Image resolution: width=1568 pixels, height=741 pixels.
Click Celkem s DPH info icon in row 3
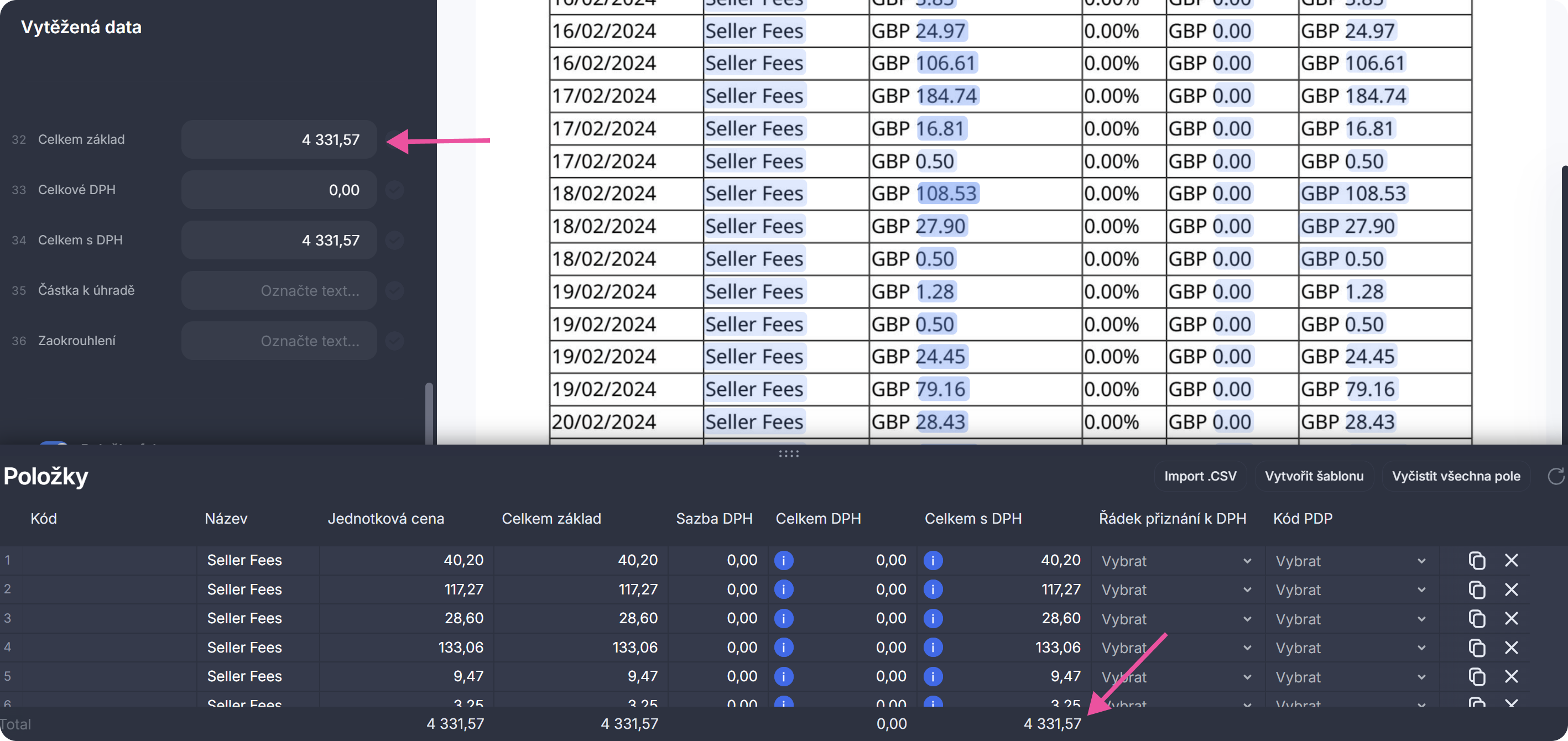pyautogui.click(x=933, y=619)
